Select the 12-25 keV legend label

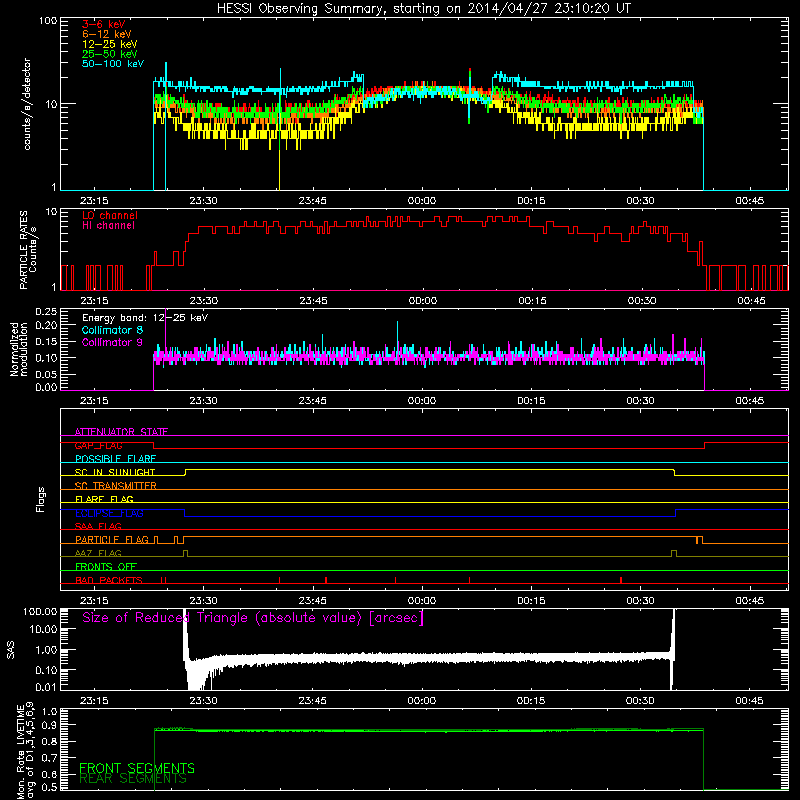[109, 44]
